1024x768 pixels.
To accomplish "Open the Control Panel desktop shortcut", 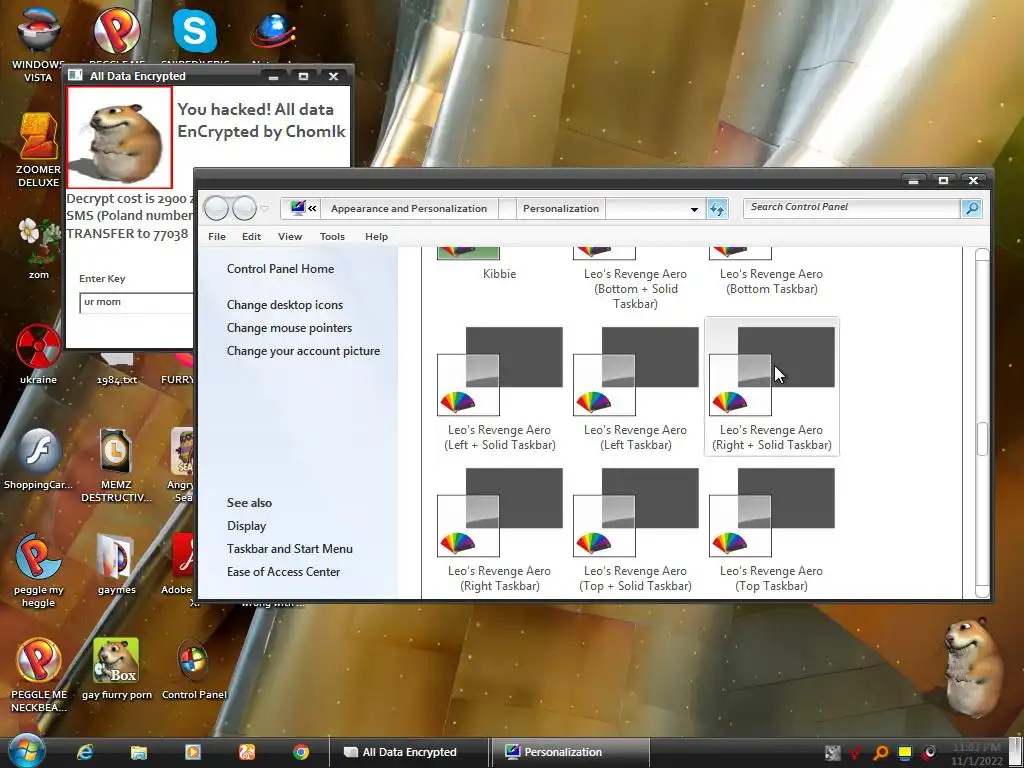I will point(194,669).
